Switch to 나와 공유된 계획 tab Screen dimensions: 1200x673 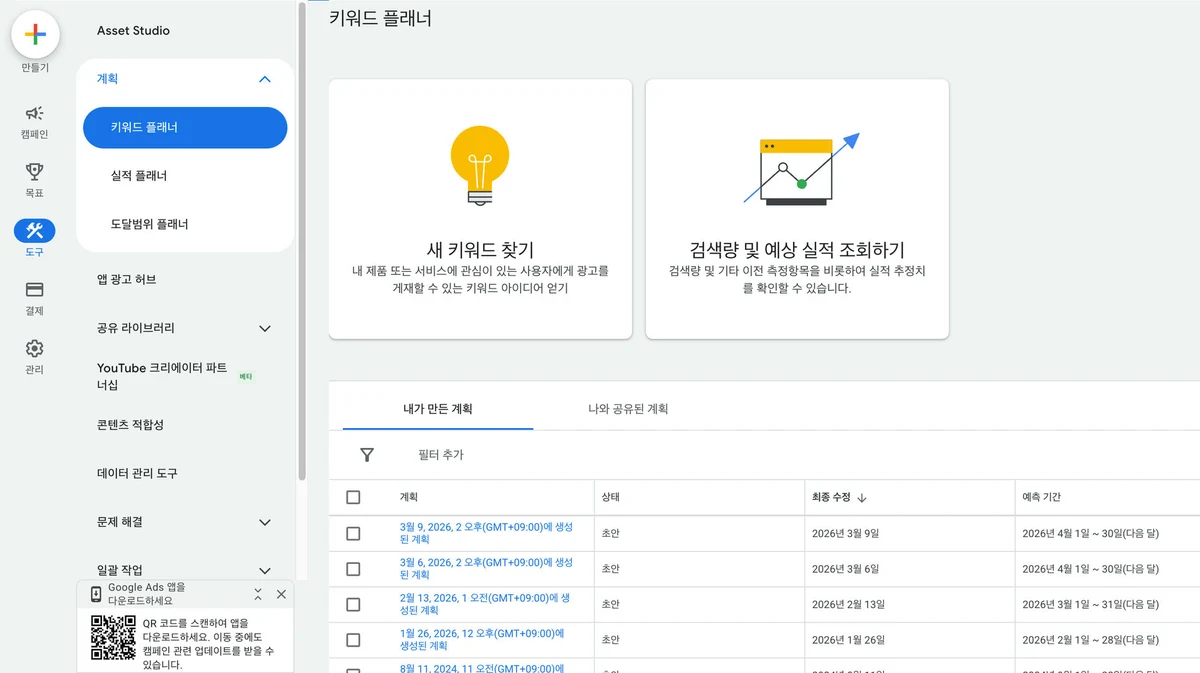pyautogui.click(x=628, y=409)
